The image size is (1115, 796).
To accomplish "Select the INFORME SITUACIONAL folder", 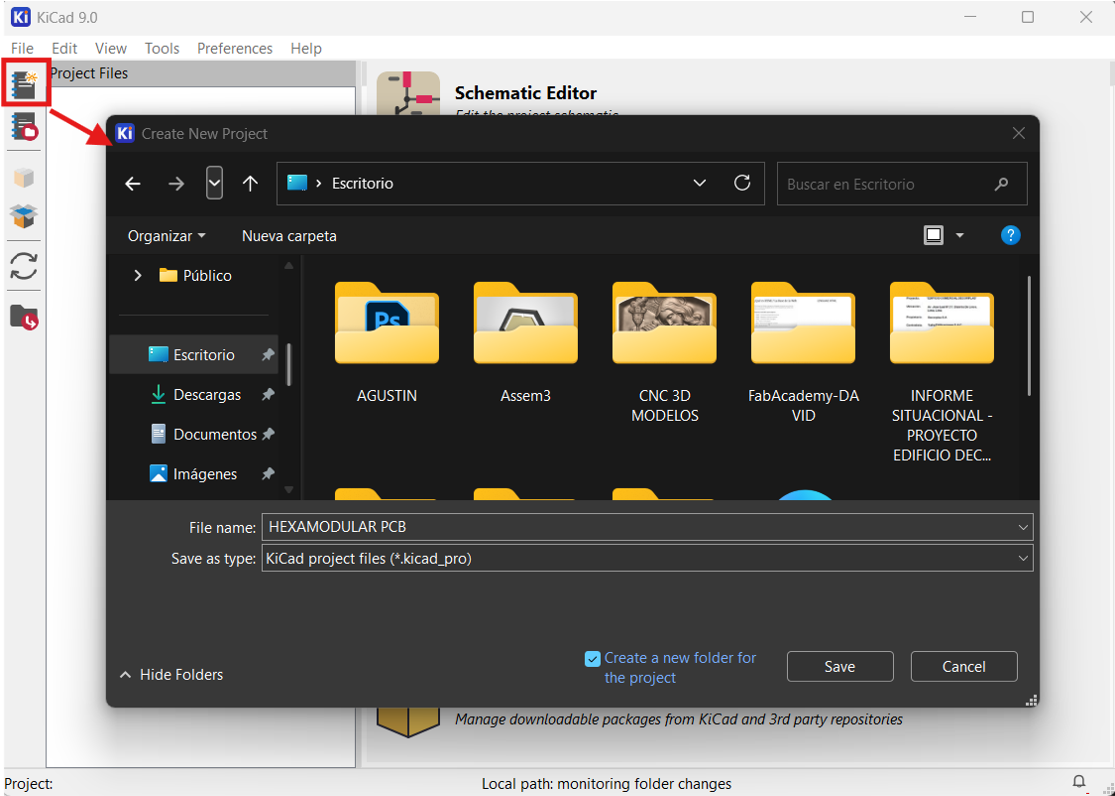I will pyautogui.click(x=941, y=373).
